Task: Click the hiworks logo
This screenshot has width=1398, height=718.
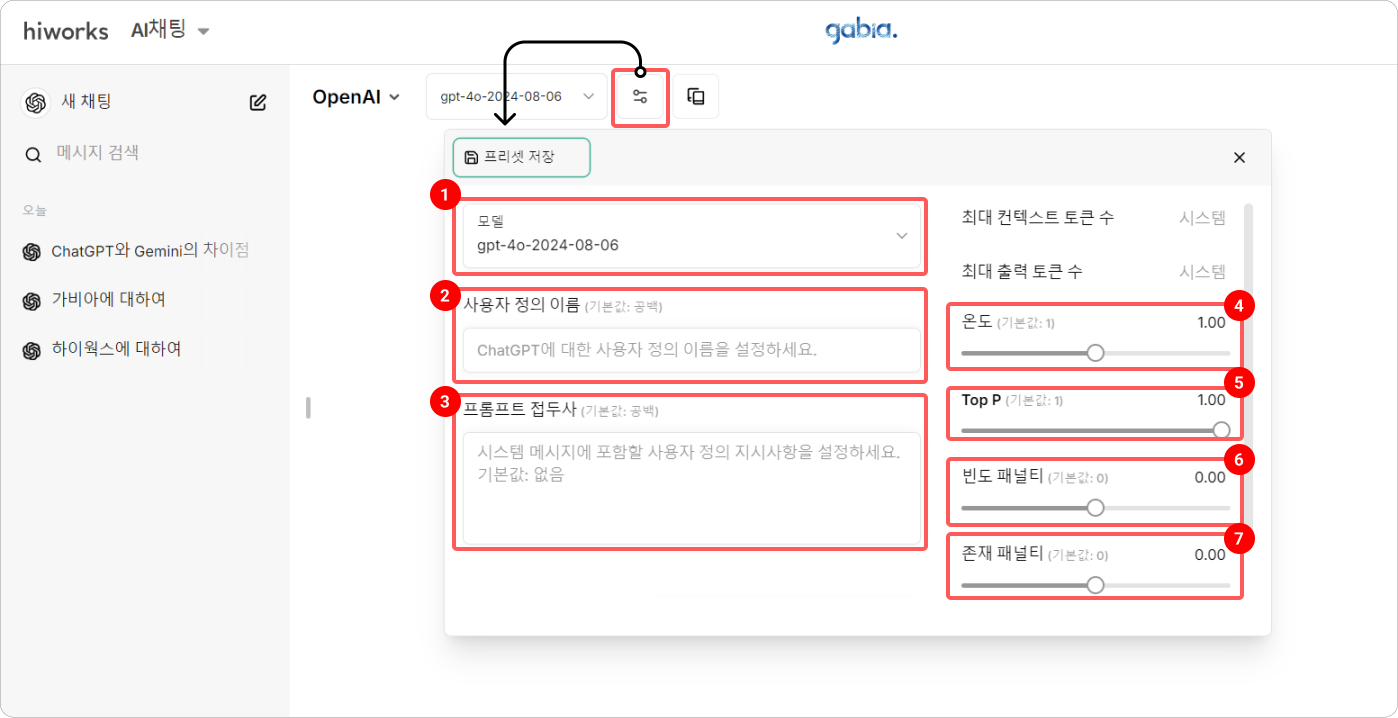Action: [66, 31]
